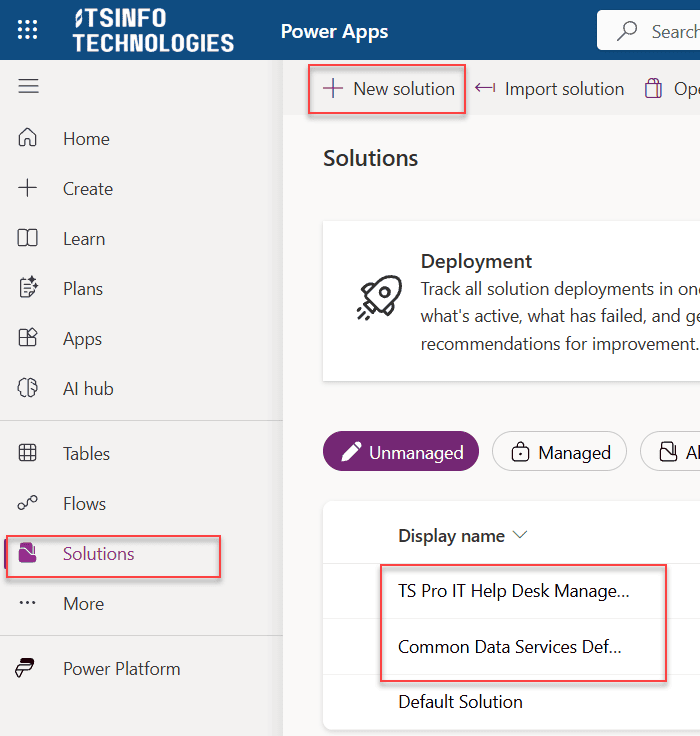The width and height of the screenshot is (700, 736).
Task: Click the Flows connector icon
Action: (x=27, y=503)
